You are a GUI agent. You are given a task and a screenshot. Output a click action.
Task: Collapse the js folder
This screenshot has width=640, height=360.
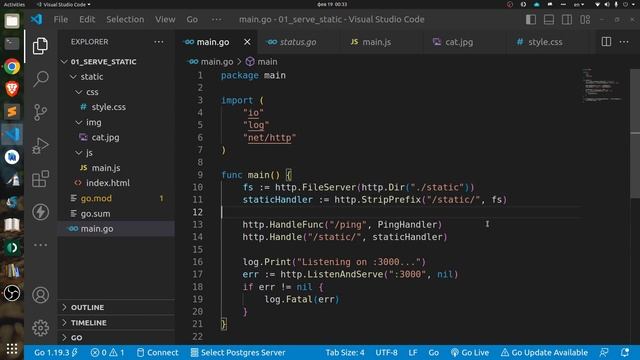click(116, 153)
